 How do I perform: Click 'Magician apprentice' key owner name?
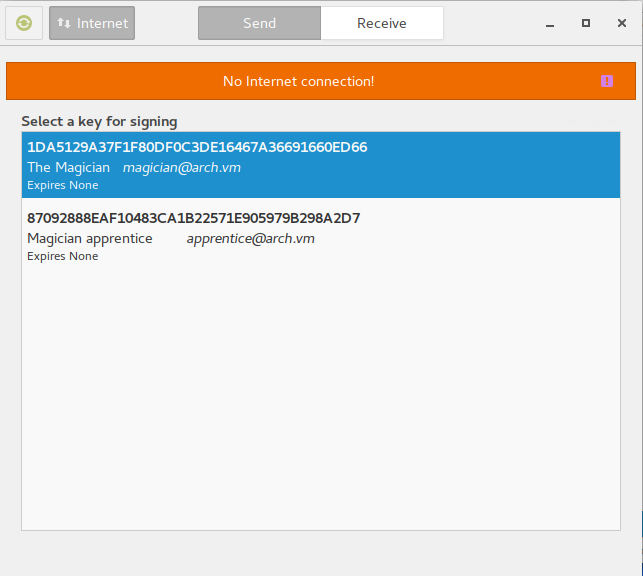90,239
